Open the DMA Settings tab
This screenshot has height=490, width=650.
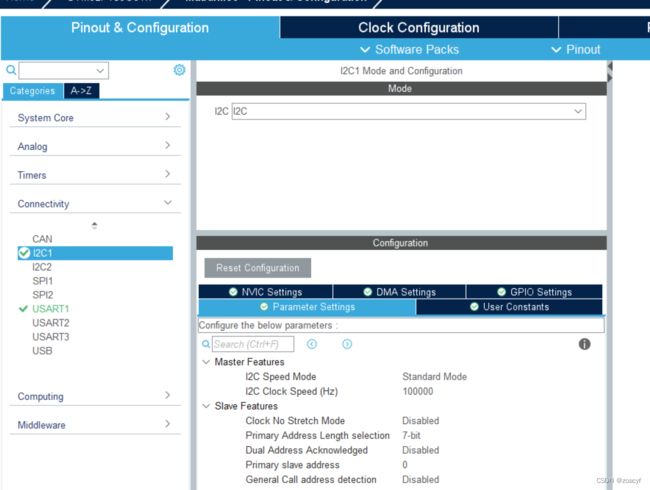(x=399, y=292)
